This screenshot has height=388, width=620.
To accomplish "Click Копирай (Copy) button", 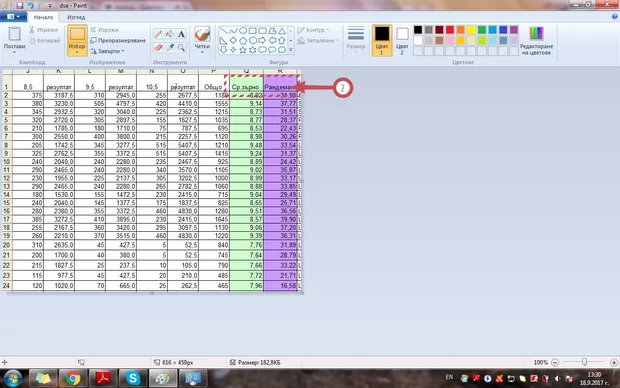I will [x=45, y=40].
